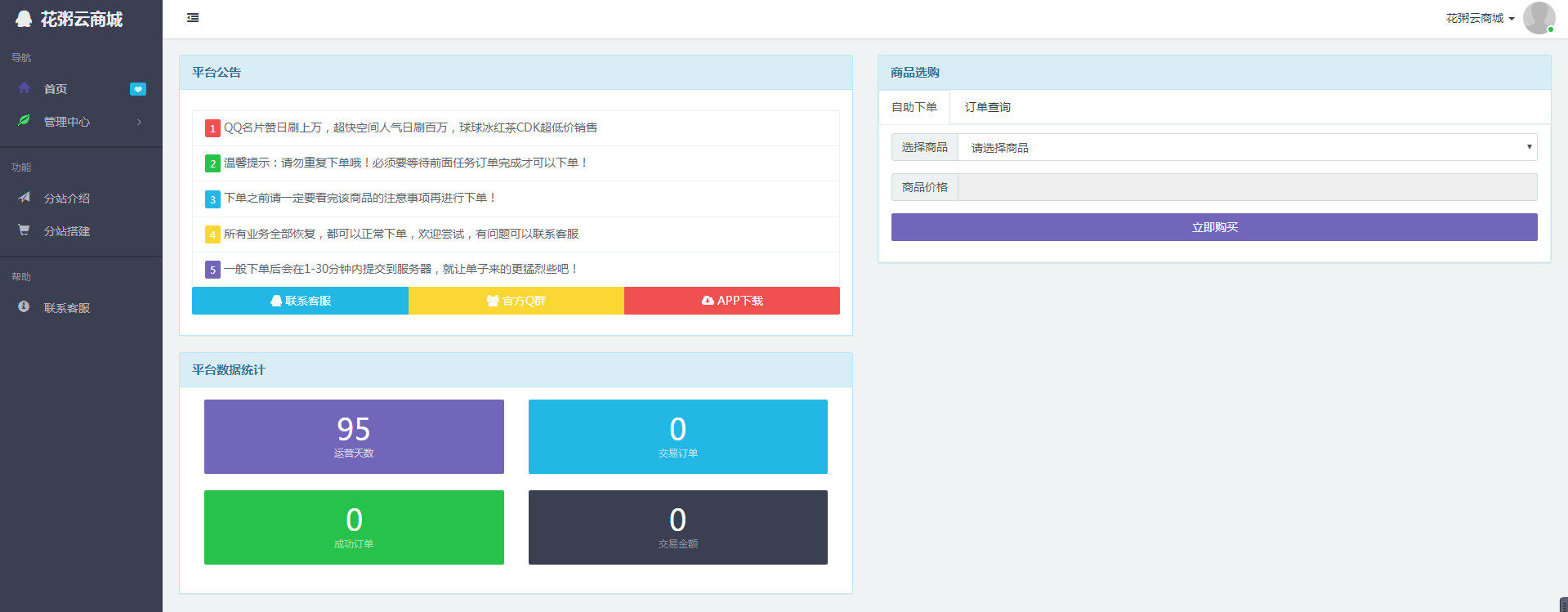Click the 花粥云商城 bell logo in sidebar

(x=24, y=19)
